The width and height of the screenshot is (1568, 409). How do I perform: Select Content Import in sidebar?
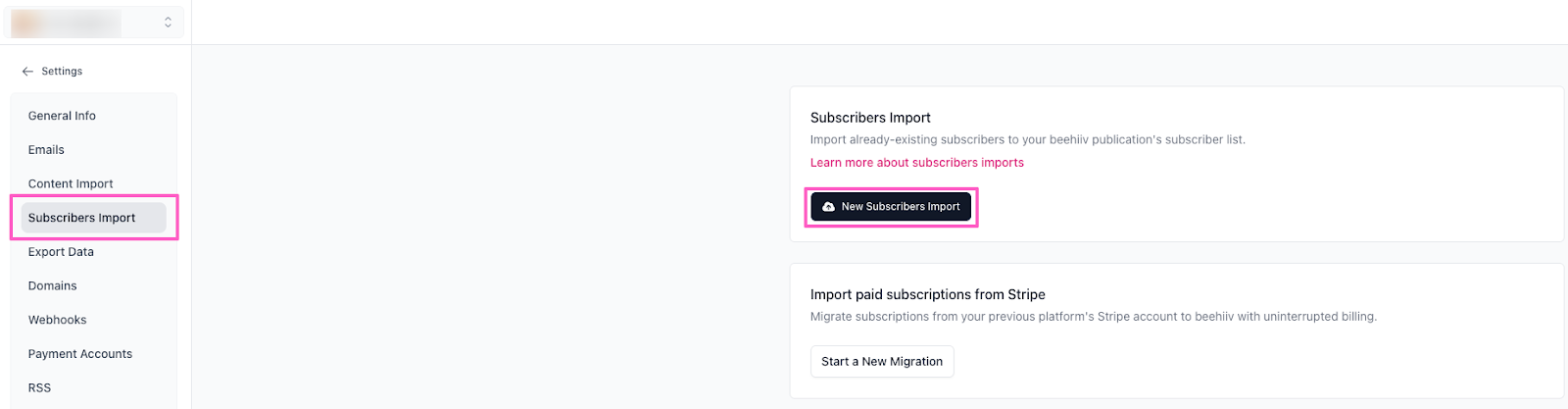click(x=71, y=183)
